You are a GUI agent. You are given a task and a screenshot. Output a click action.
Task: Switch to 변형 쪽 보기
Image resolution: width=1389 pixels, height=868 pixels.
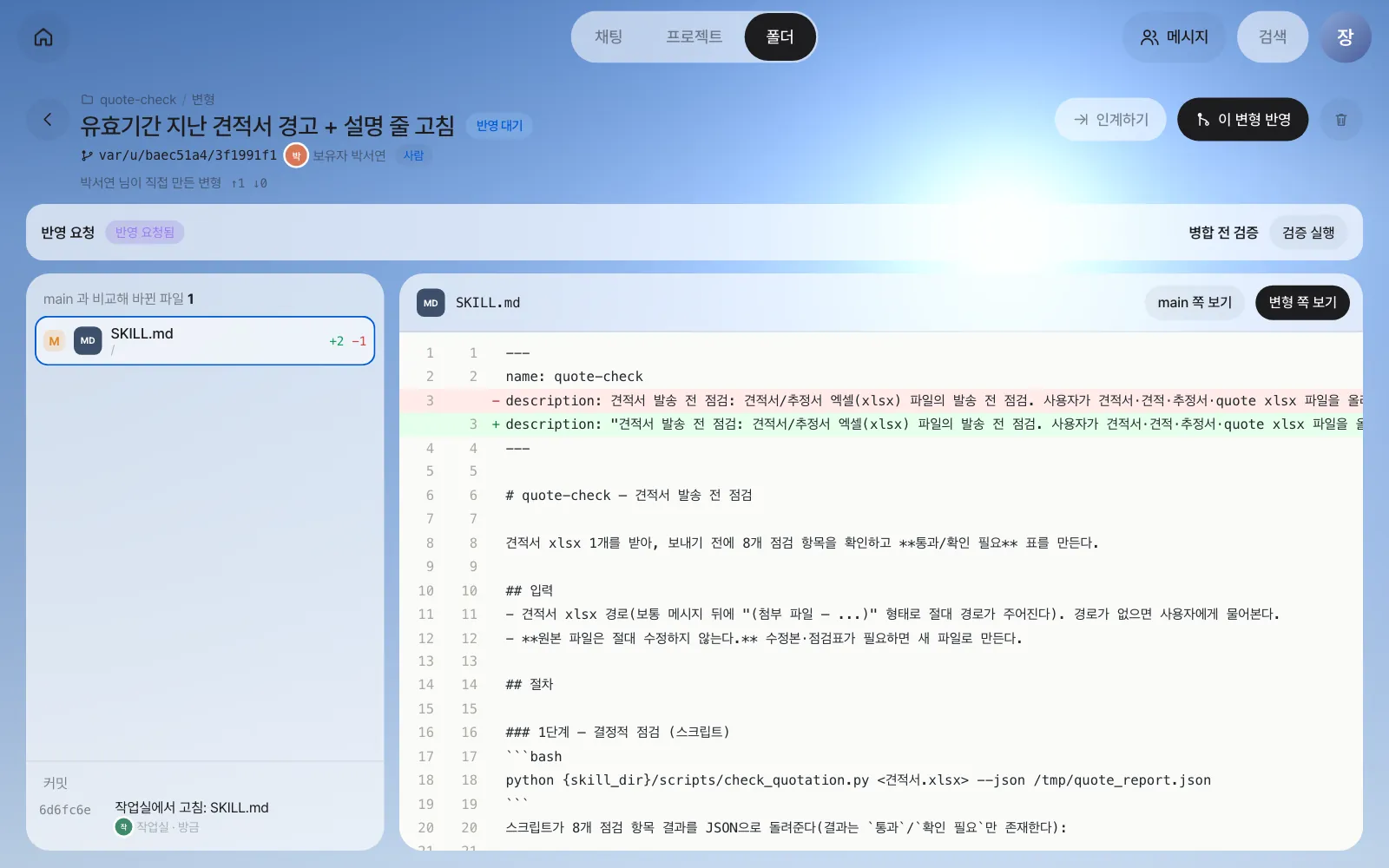pos(1302,302)
